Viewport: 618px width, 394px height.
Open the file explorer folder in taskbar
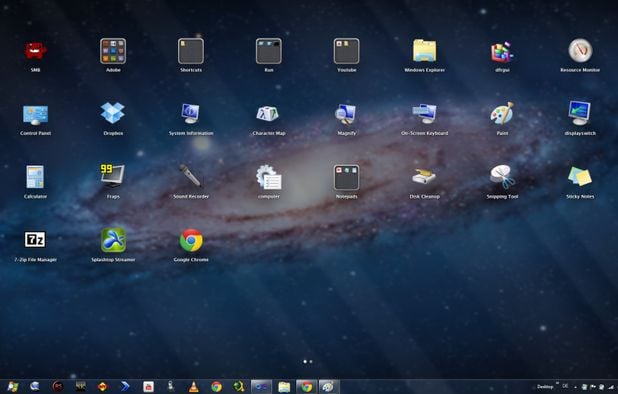tap(284, 387)
